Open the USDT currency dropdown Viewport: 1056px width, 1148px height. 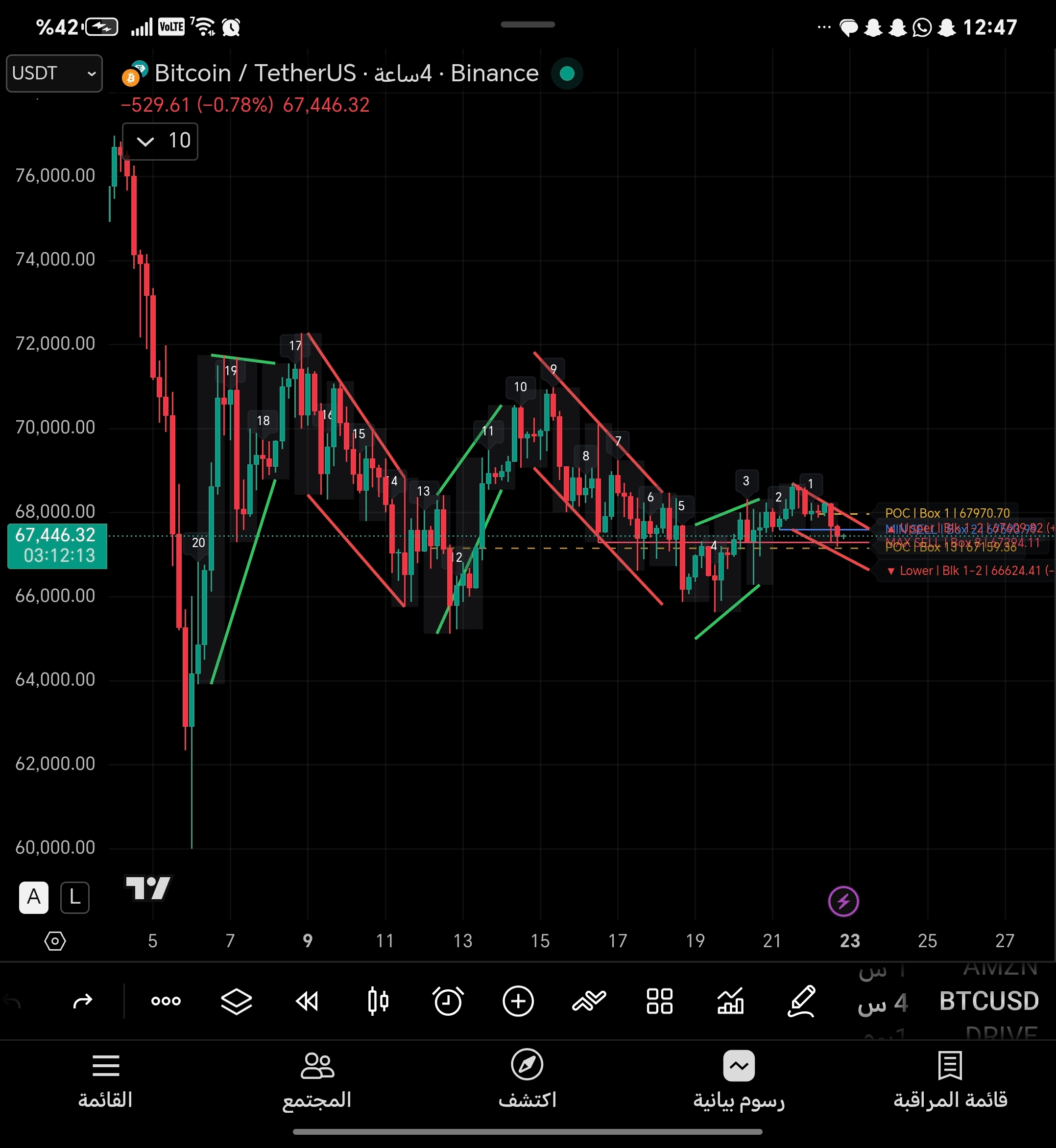click(54, 73)
